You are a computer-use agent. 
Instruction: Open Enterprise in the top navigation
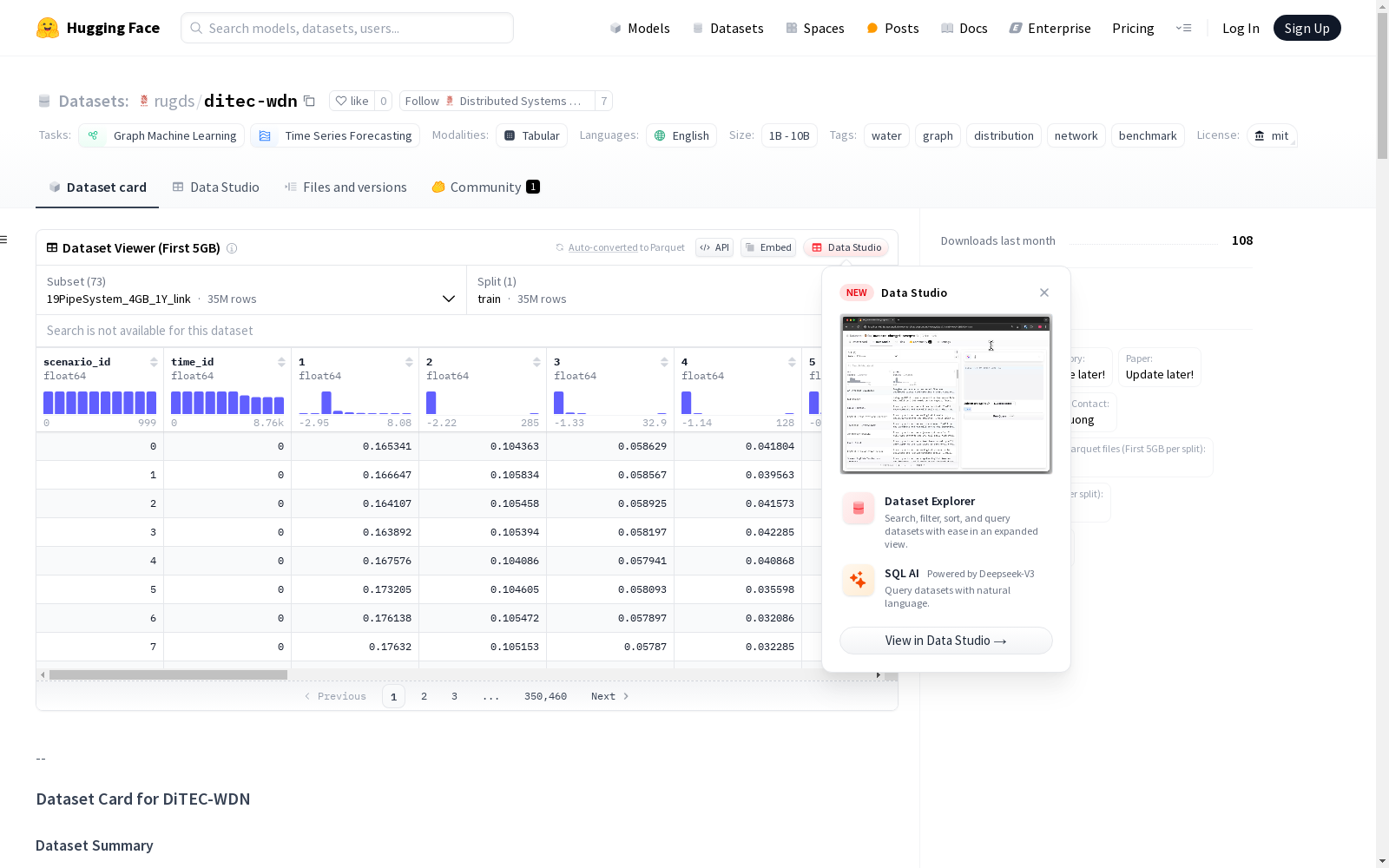[1050, 28]
